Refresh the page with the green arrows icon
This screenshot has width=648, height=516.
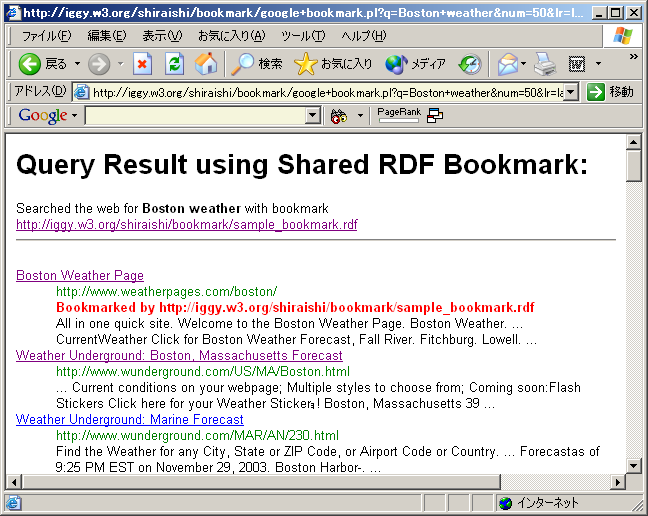click(174, 64)
